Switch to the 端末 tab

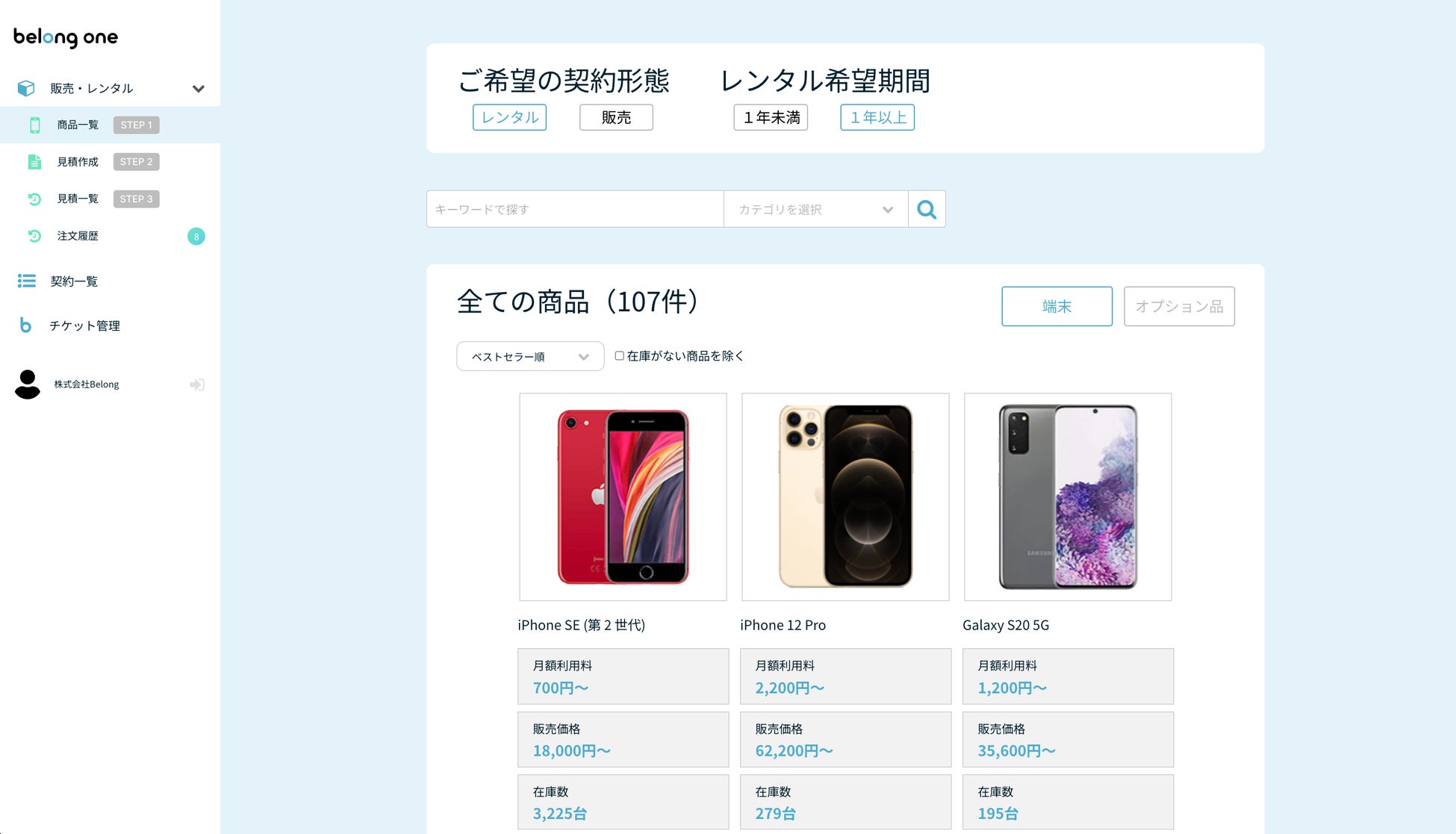[1057, 306]
